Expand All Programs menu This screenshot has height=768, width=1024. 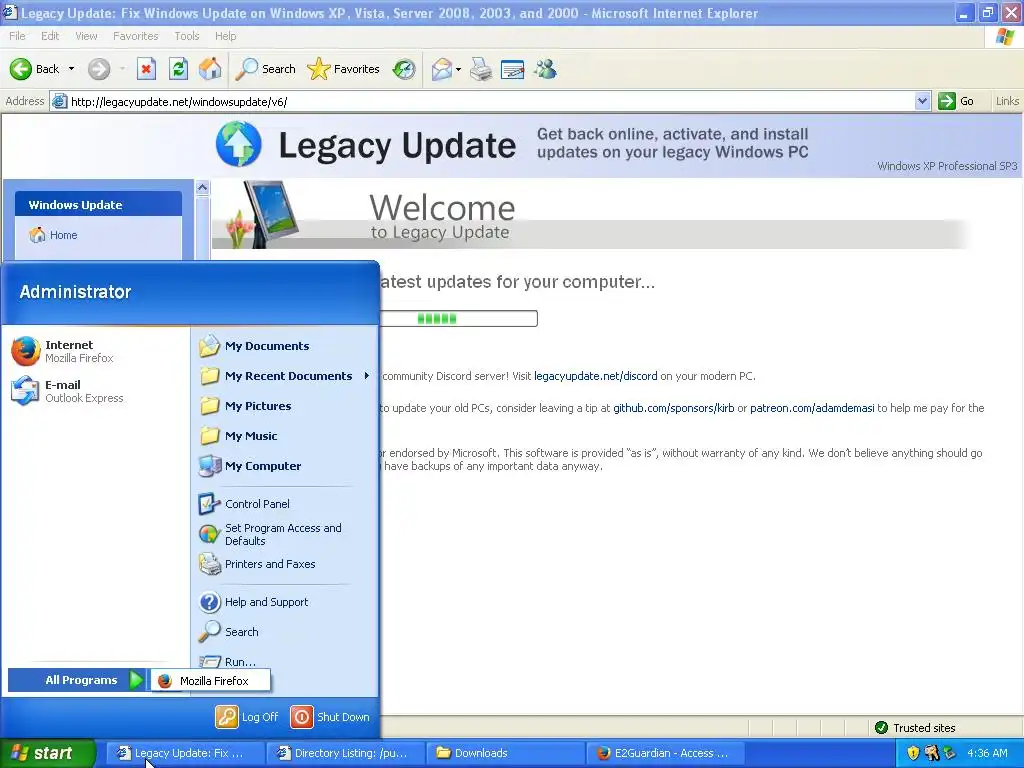pyautogui.click(x=76, y=680)
